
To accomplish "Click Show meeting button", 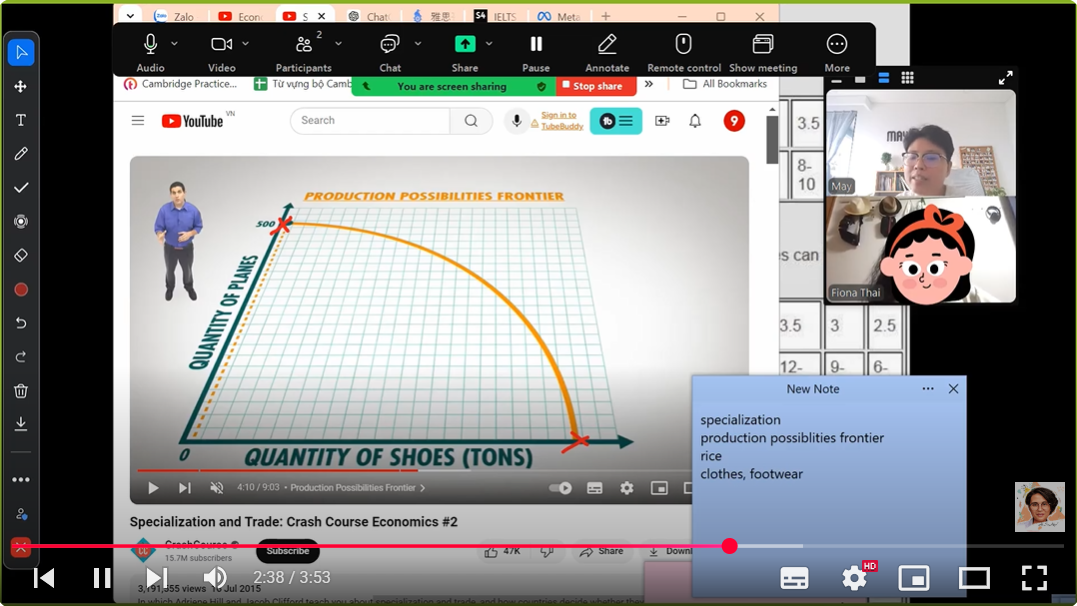I will (x=762, y=52).
